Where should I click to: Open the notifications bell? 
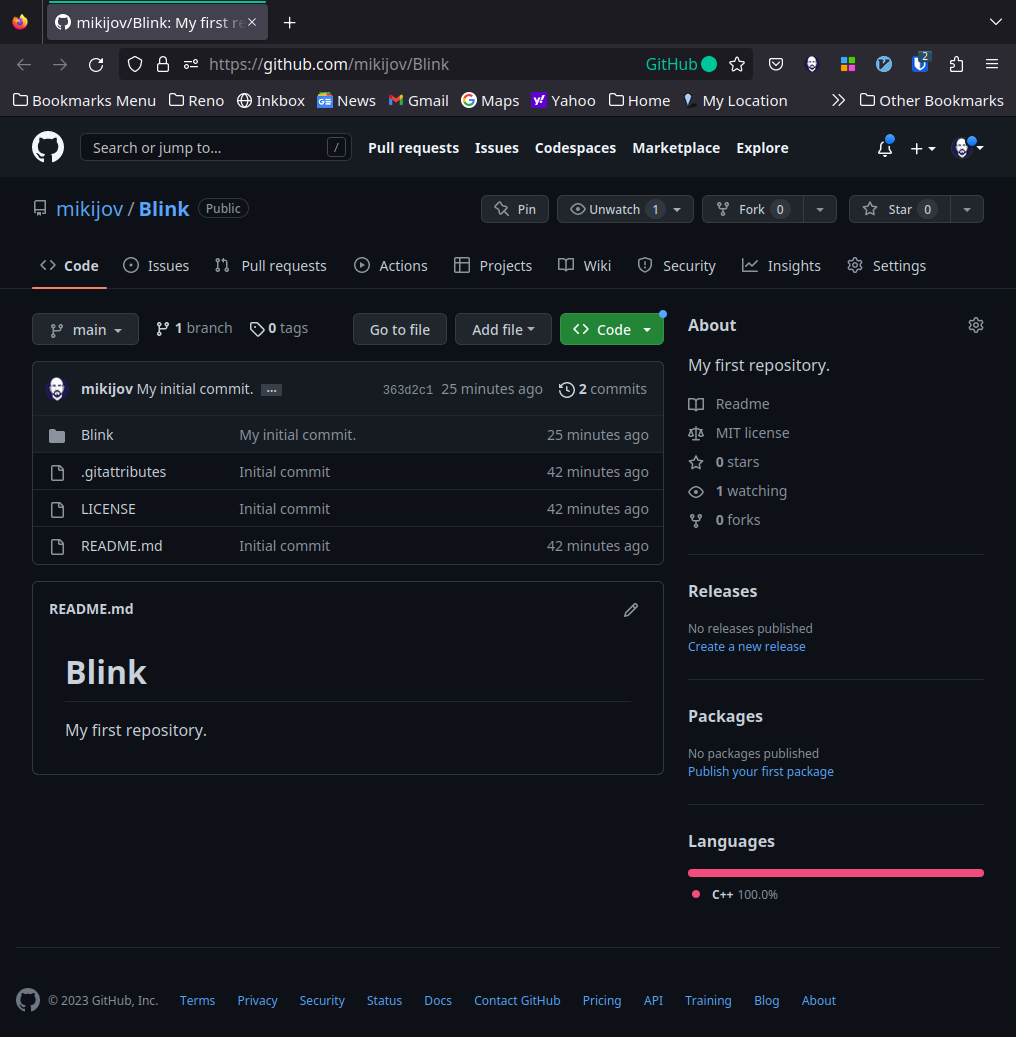click(885, 148)
